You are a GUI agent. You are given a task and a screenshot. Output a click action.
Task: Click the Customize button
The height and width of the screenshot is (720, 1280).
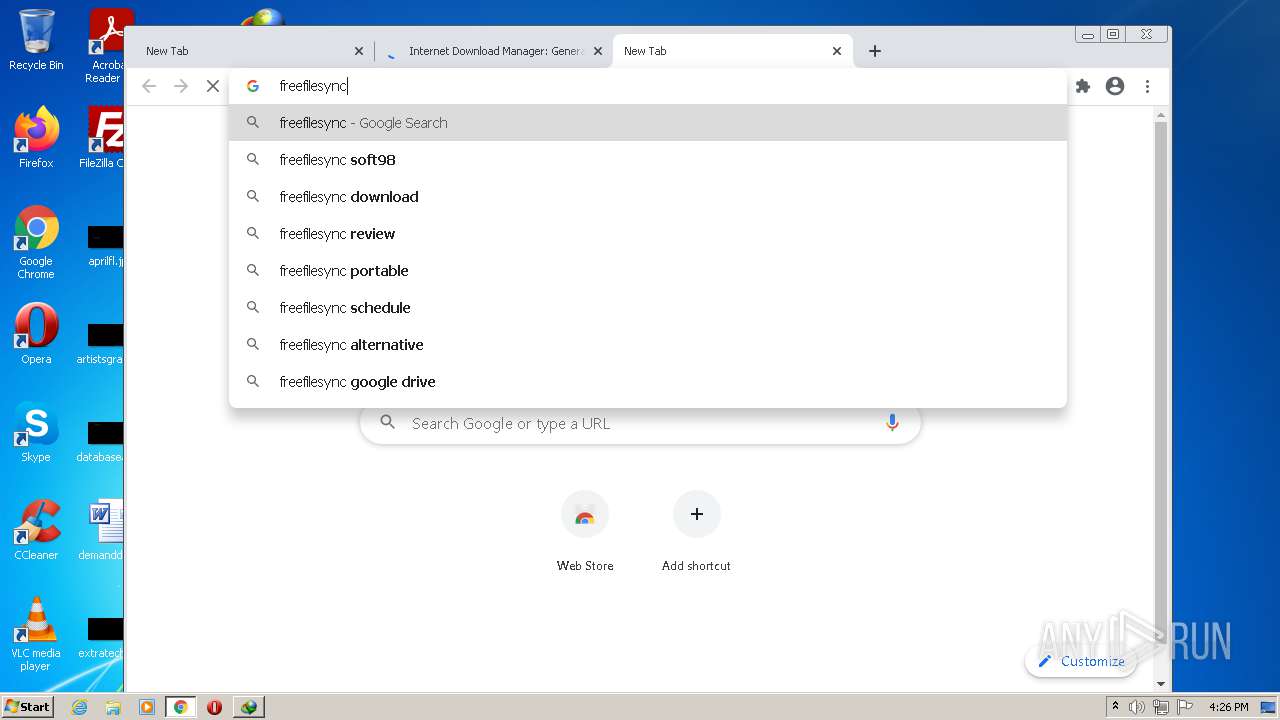[x=1081, y=661]
